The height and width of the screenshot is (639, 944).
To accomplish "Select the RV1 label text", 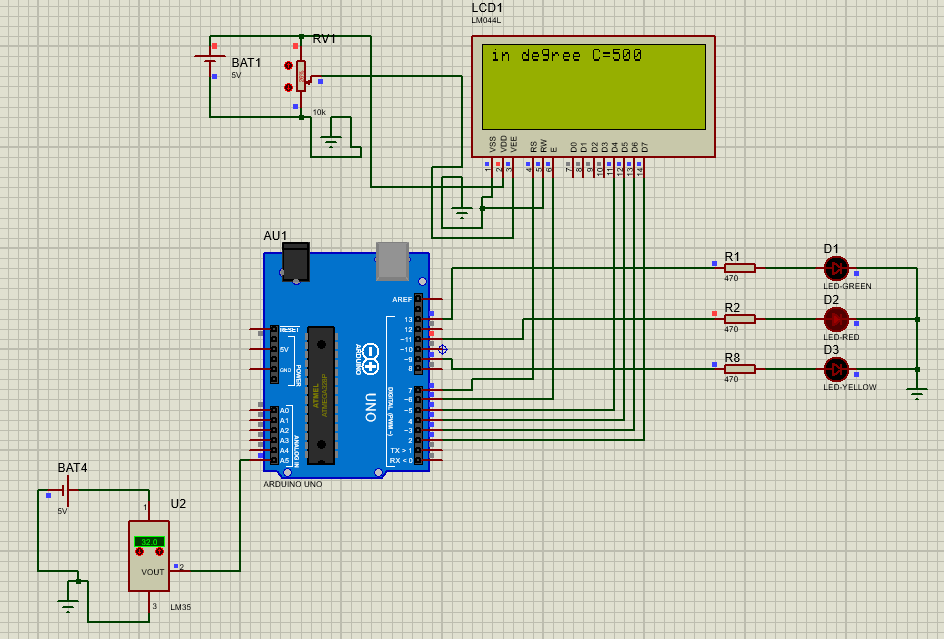I will coord(324,39).
